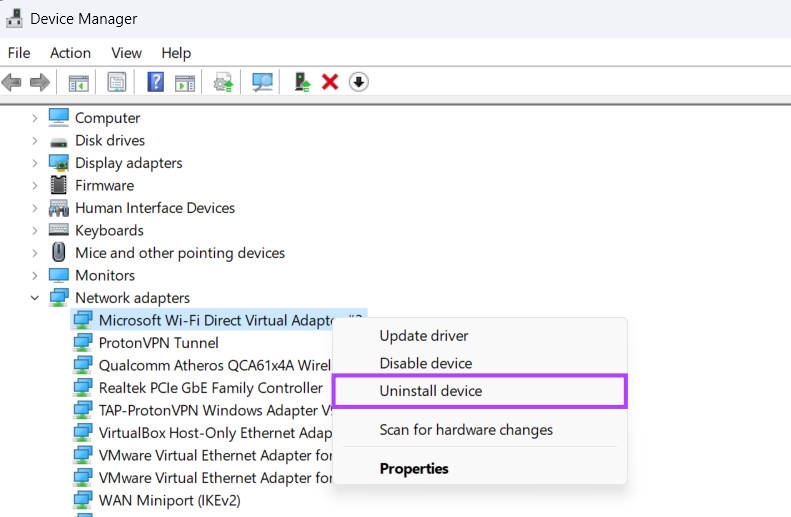This screenshot has width=791, height=517.
Task: Click Scan for hardware changes monitor icon
Action: 262,82
